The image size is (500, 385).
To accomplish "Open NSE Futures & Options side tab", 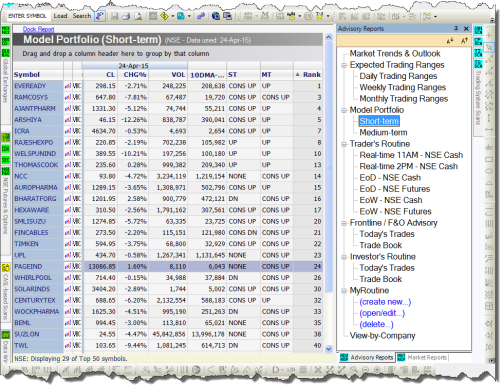I will point(6,205).
